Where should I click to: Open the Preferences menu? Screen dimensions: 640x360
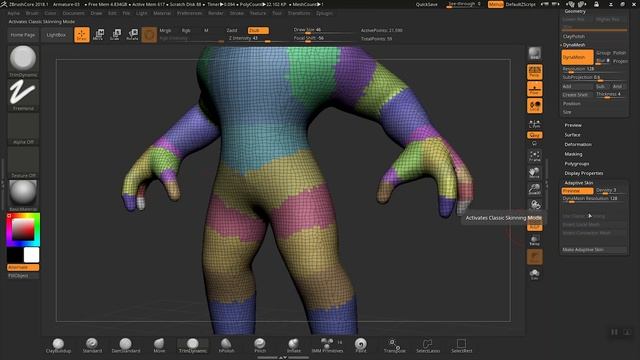click(189, 13)
